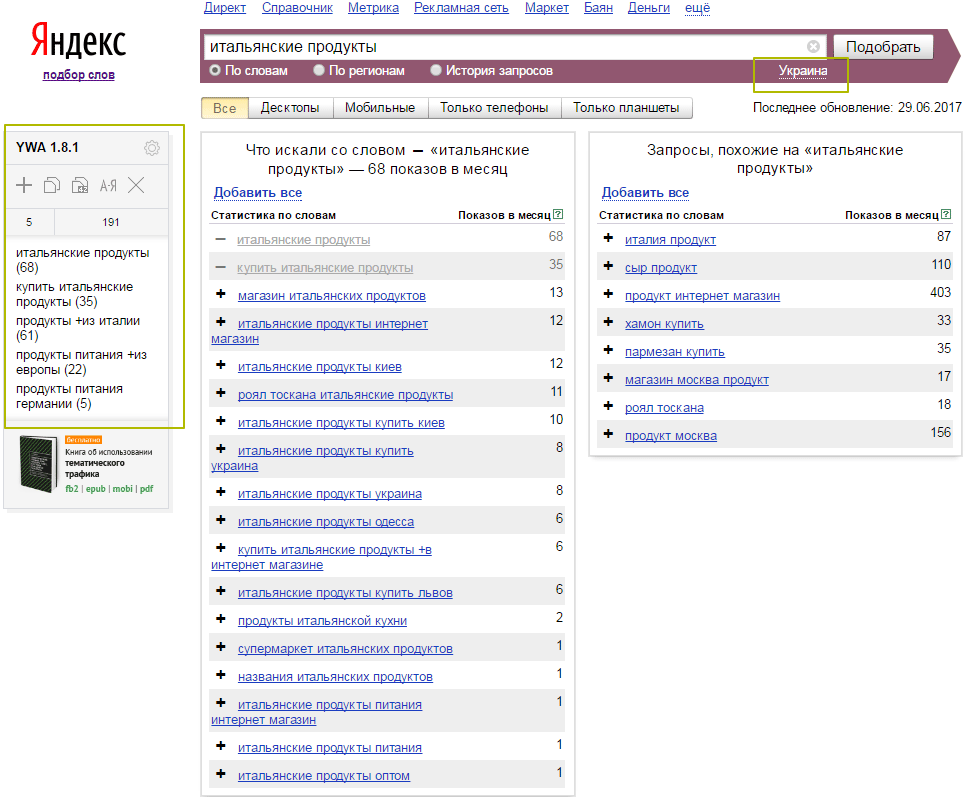This screenshot has width=969, height=799.
Task: Add 'итальянские продукты одесса' with plus icon
Action: pos(221,520)
